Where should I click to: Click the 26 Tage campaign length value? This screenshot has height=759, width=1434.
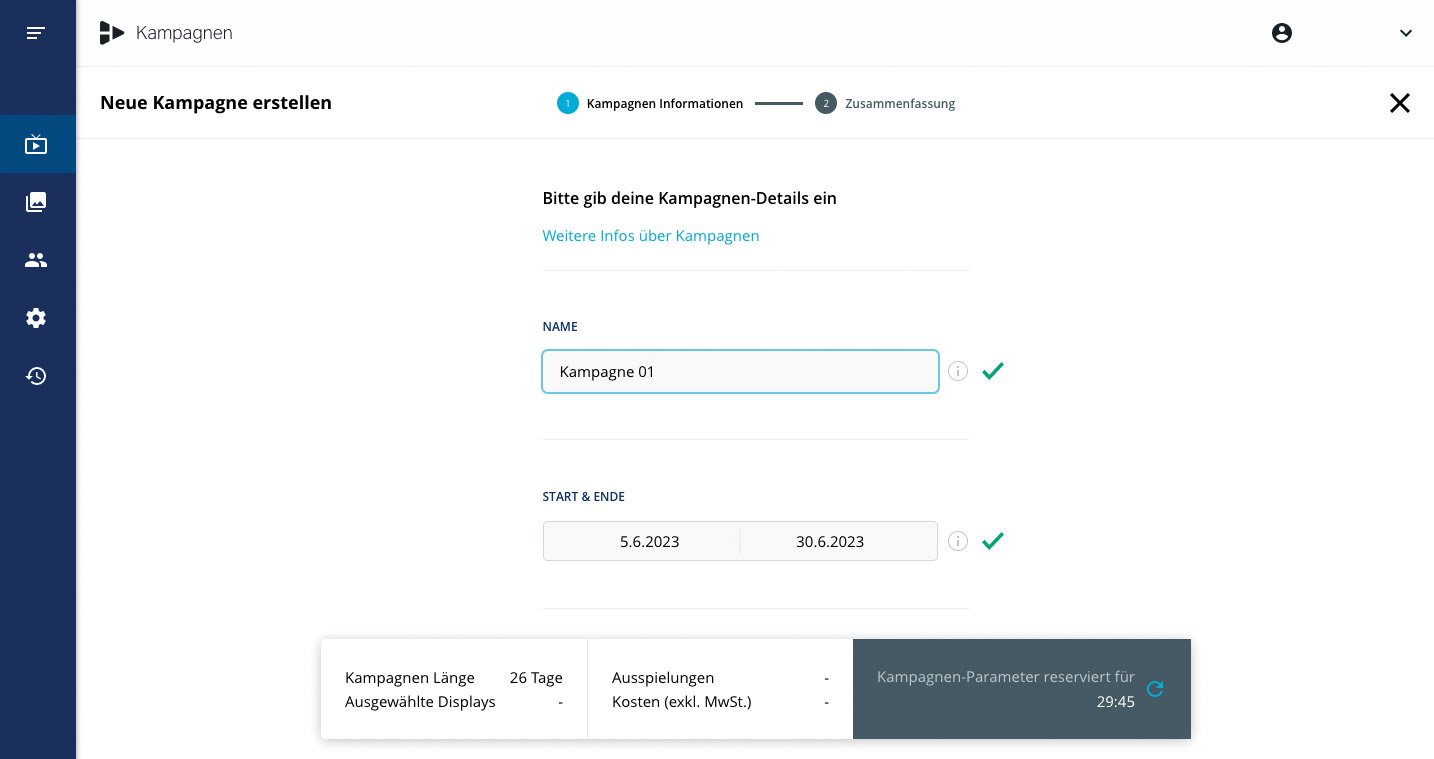point(536,678)
